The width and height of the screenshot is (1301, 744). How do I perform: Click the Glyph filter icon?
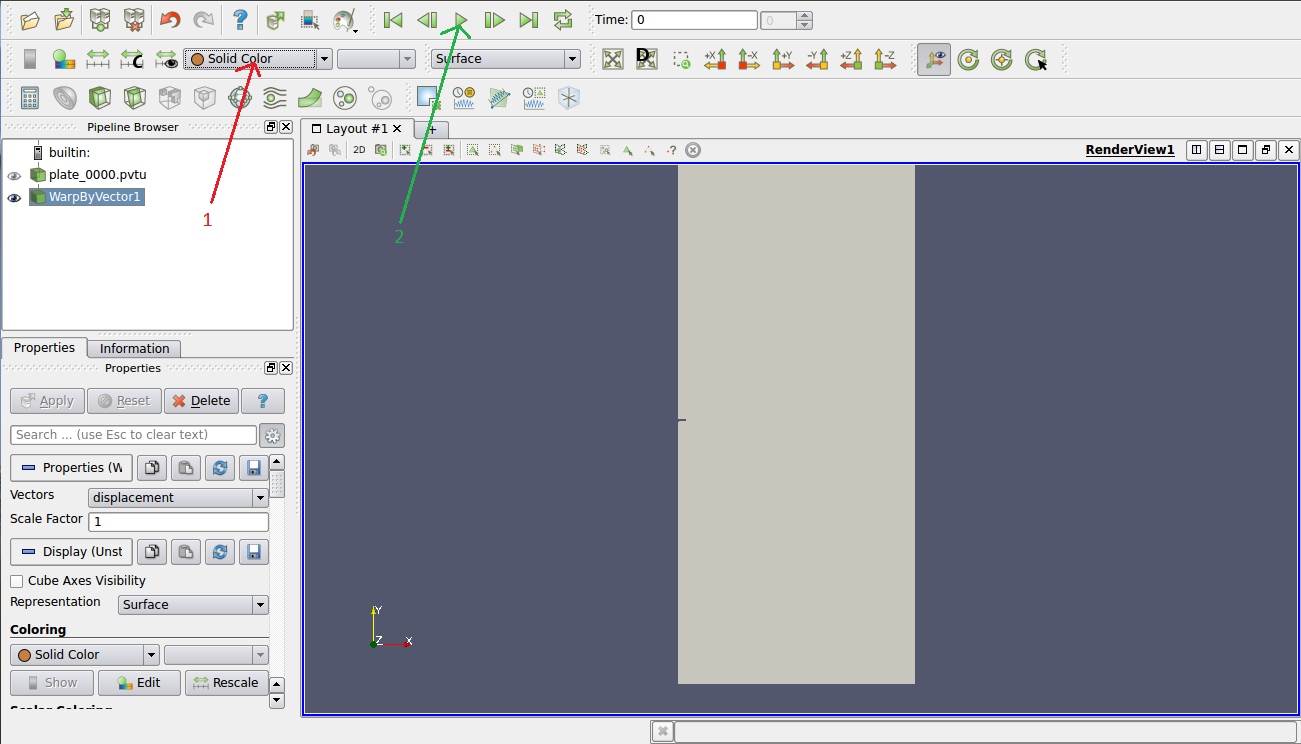click(240, 98)
